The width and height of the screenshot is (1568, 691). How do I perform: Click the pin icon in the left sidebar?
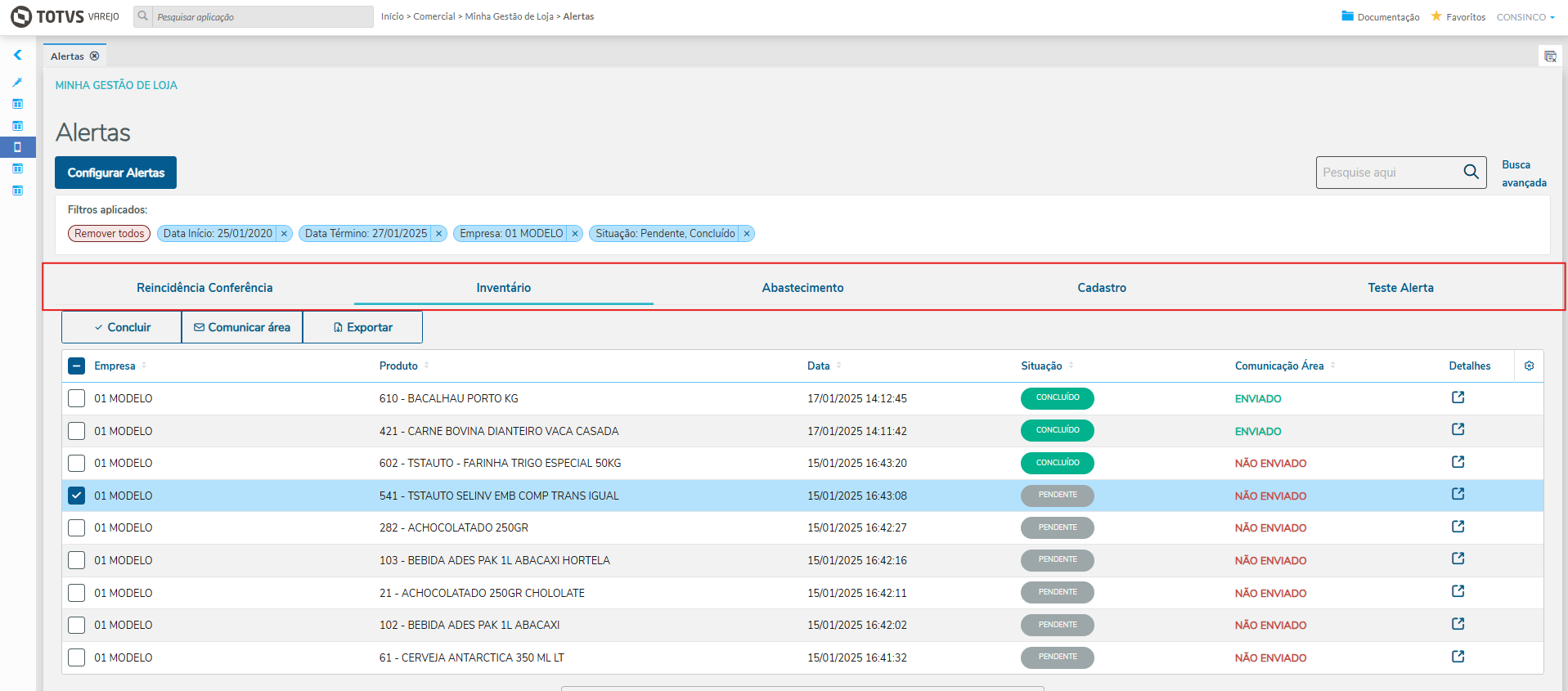(x=17, y=83)
